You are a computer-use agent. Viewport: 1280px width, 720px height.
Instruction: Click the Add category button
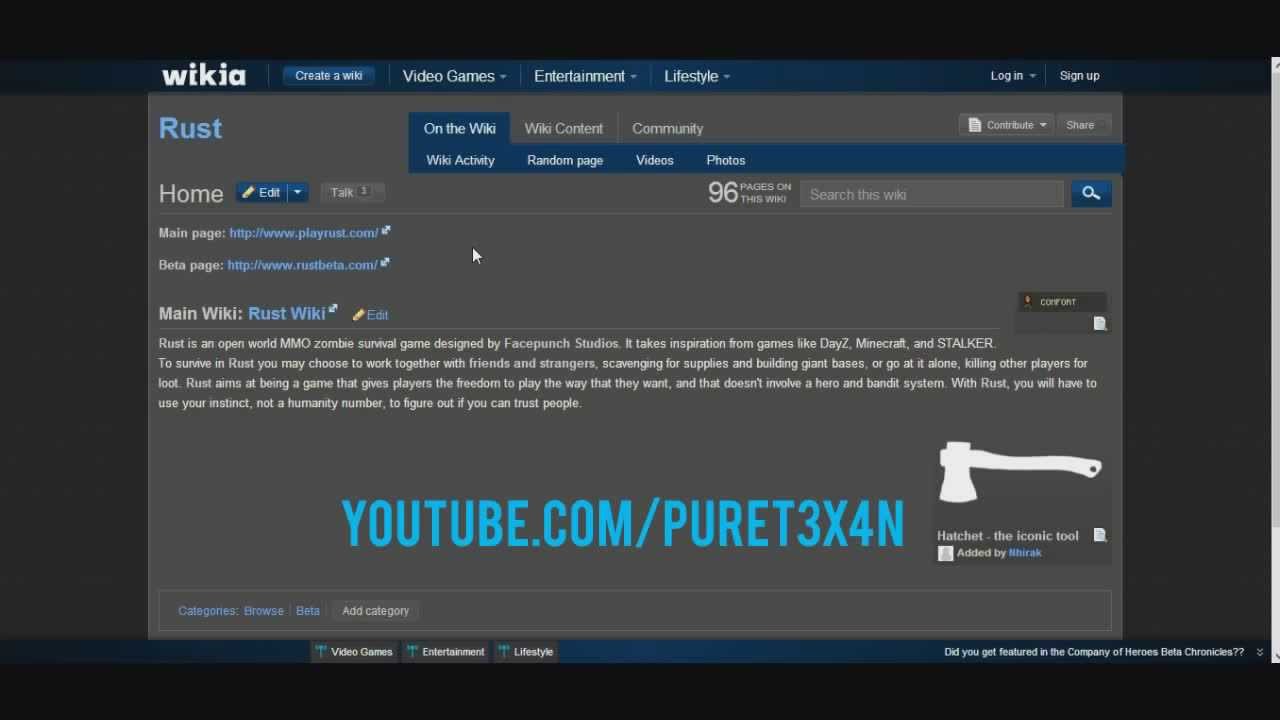[376, 611]
